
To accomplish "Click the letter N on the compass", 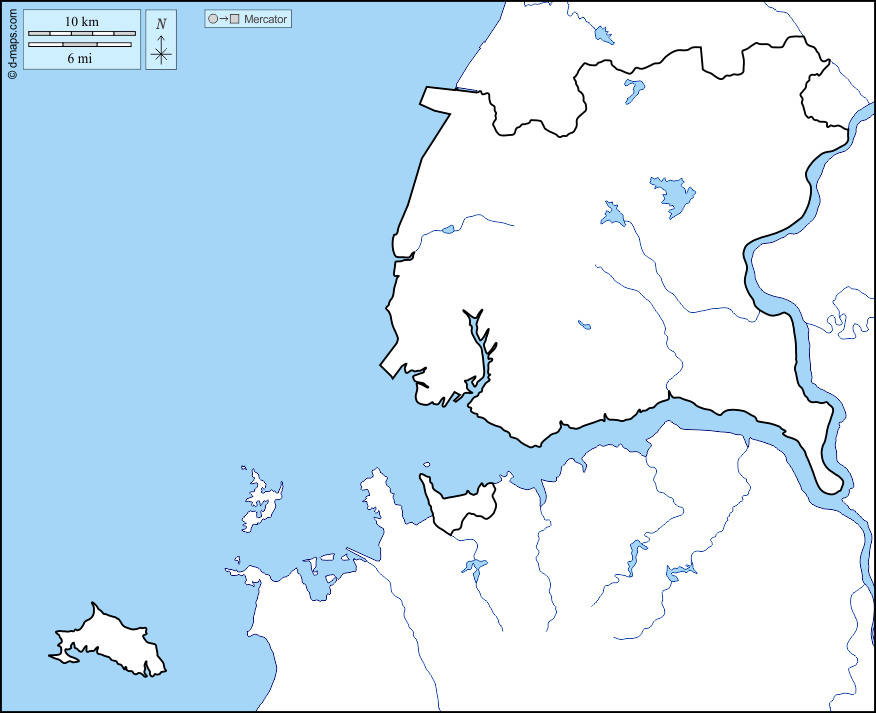I will tap(161, 24).
